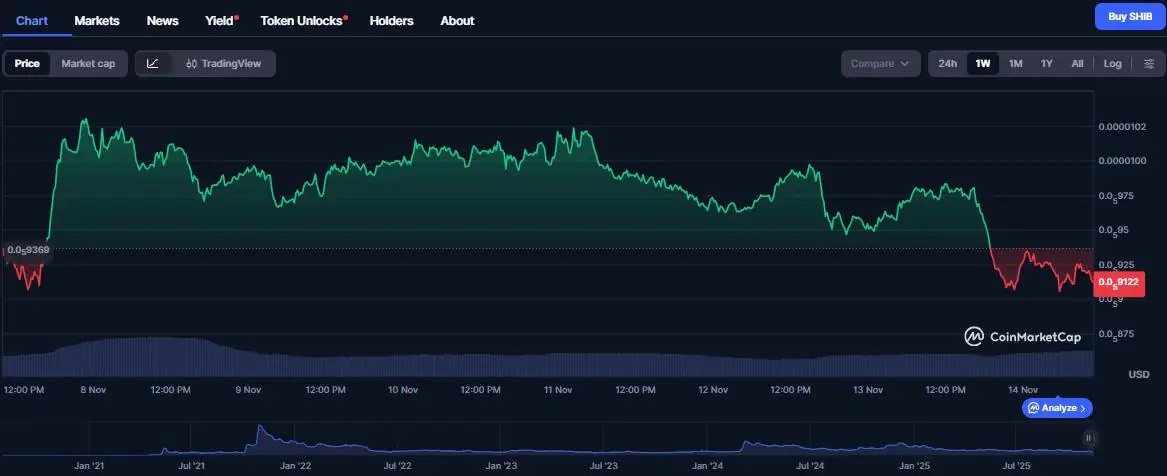Show the 1Y time range
The height and width of the screenshot is (476, 1167).
pyautogui.click(x=1046, y=64)
